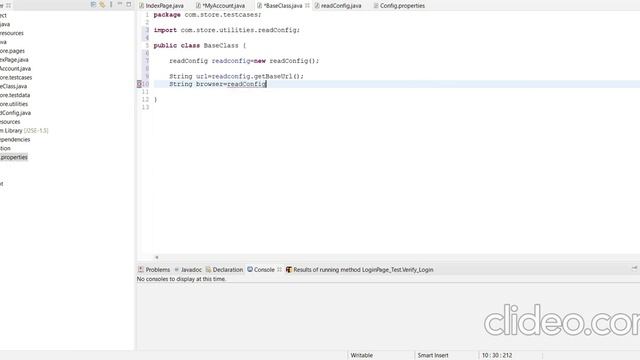640x360 pixels.
Task: Click the '10 : 30 : 212' cursor position
Action: 497,356
